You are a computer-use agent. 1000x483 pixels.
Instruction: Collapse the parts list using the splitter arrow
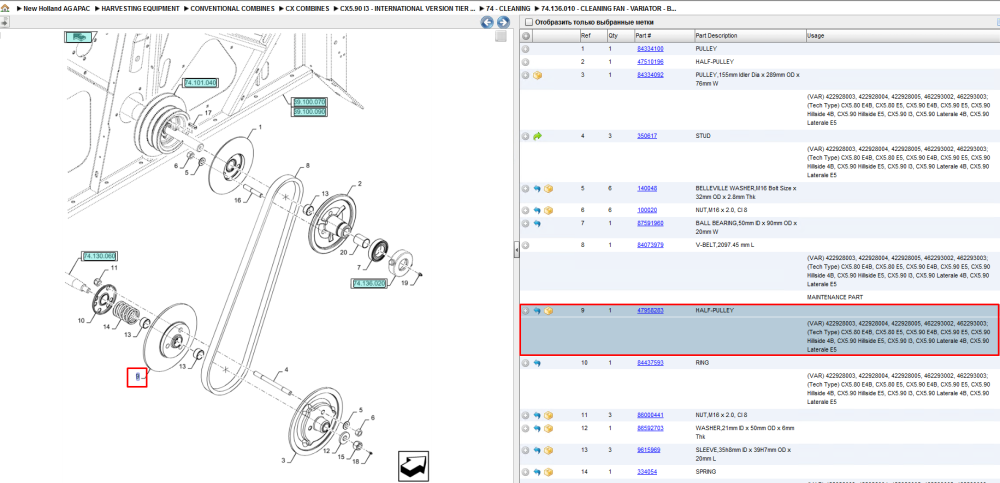pos(517,251)
